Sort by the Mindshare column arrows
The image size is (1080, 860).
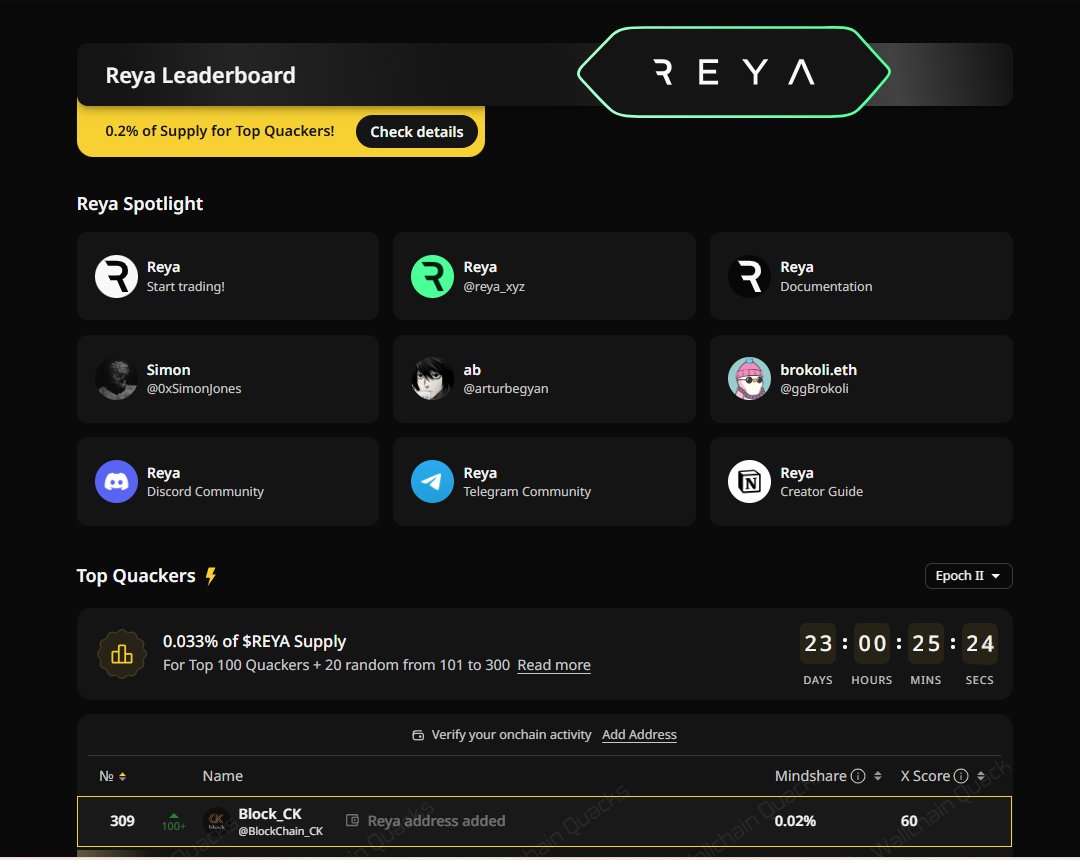pyautogui.click(x=878, y=776)
